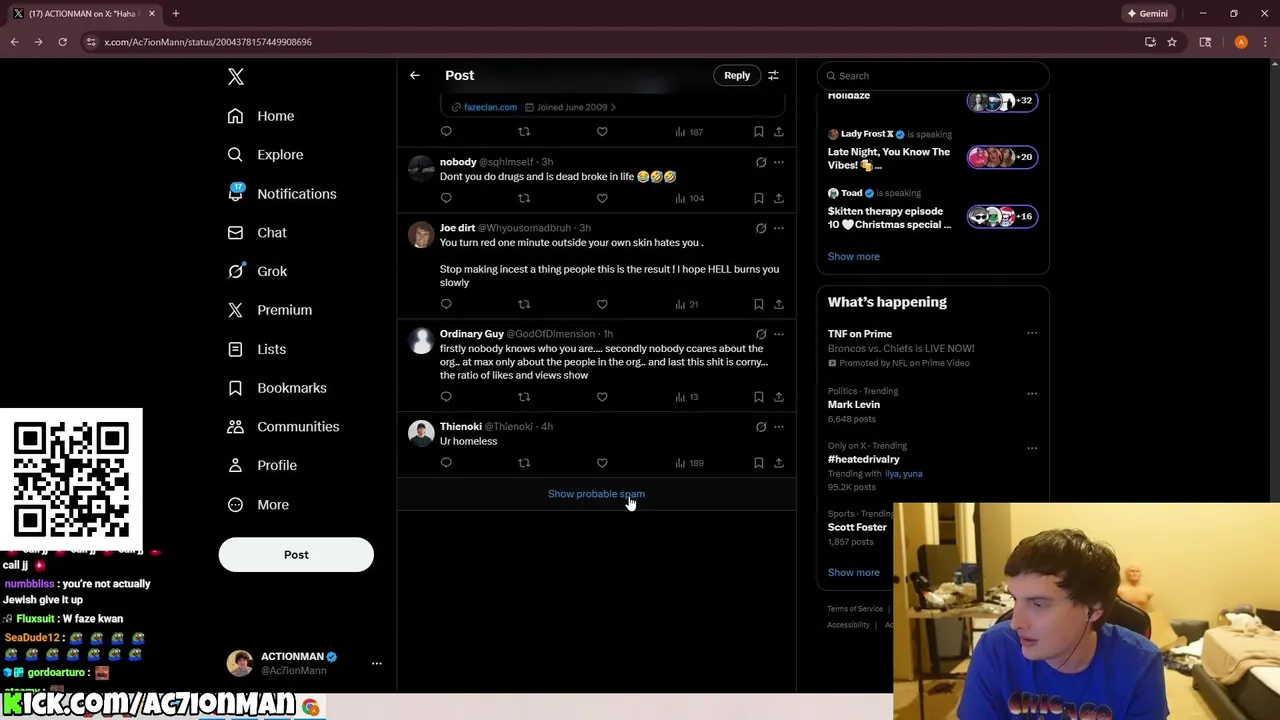Open Chrome three-dot menu
Screen dimensions: 1280x720
[1265, 42]
